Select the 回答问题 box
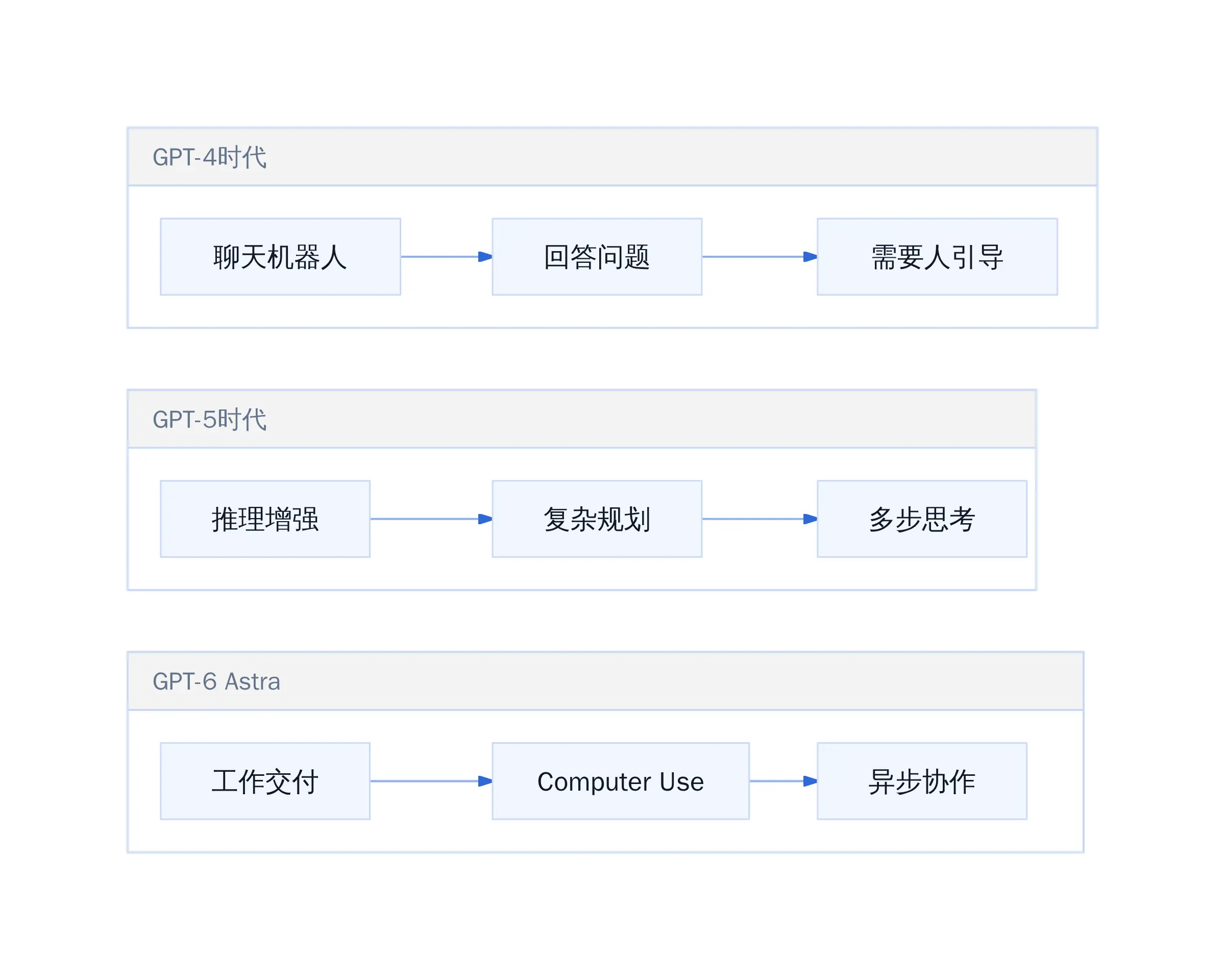This screenshot has width=1225, height=980. (x=597, y=257)
